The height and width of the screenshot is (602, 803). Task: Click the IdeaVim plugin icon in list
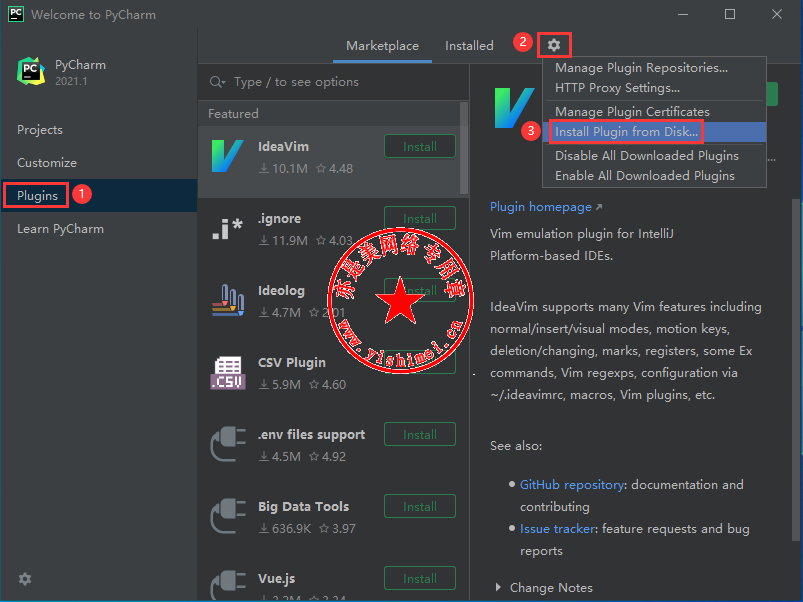[227, 157]
